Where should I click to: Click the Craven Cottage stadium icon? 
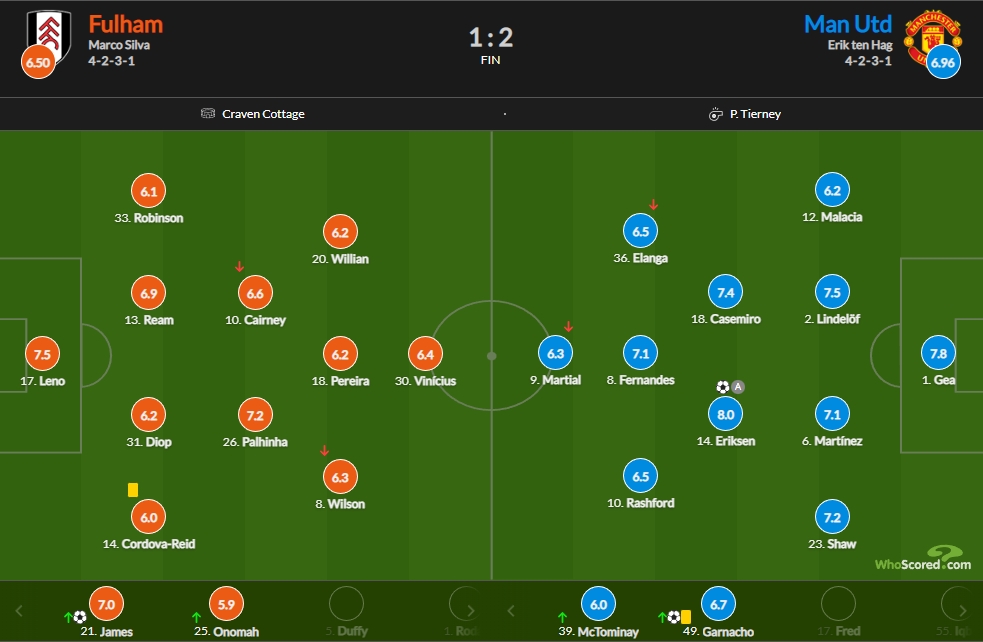208,113
